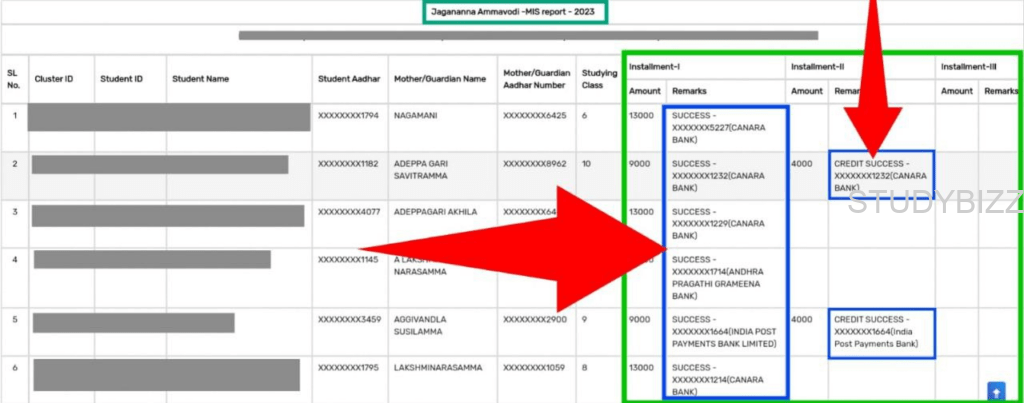Click the blue scroll-to-top arrow button

coord(996,389)
